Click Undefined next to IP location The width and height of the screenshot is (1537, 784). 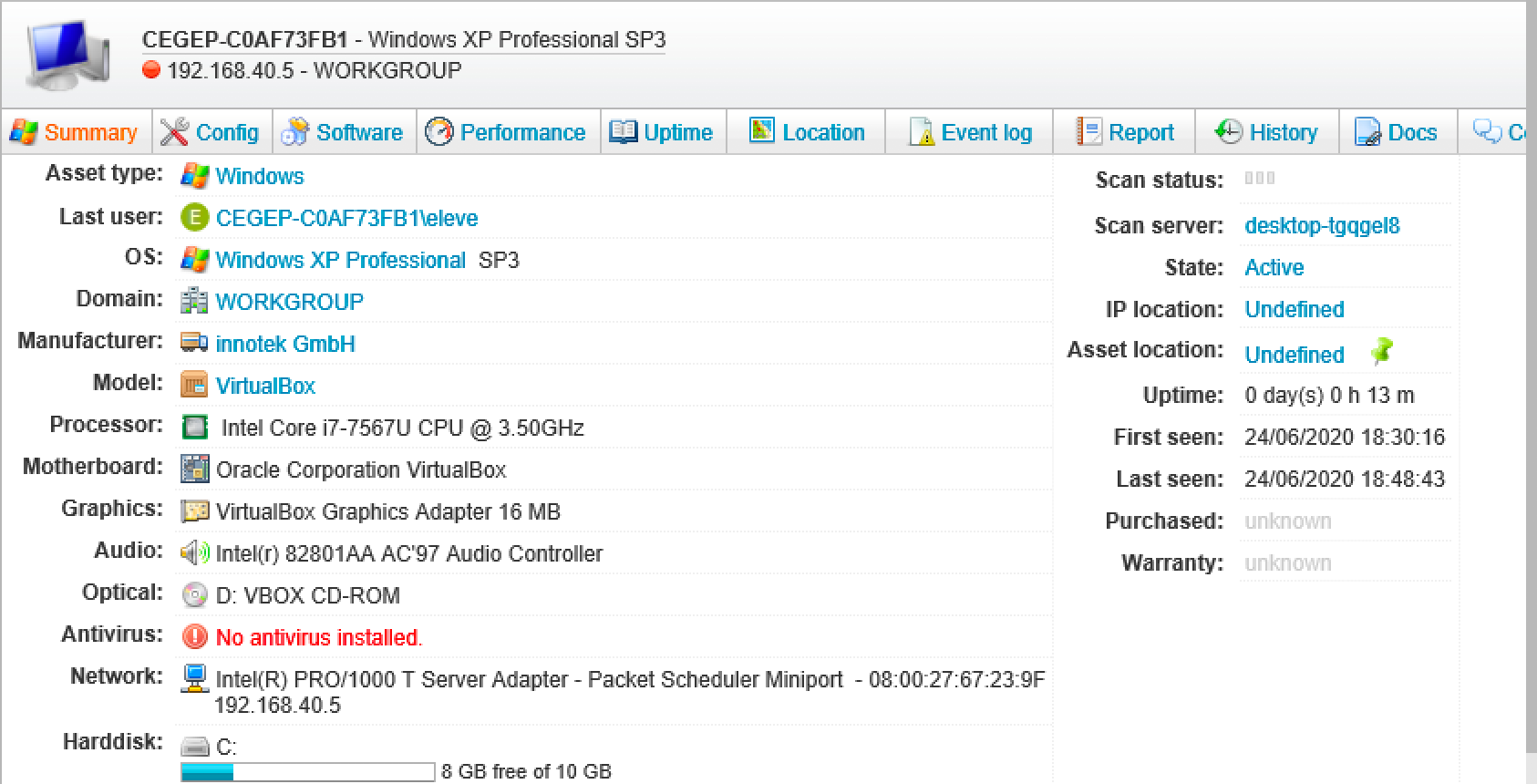coord(1295,309)
